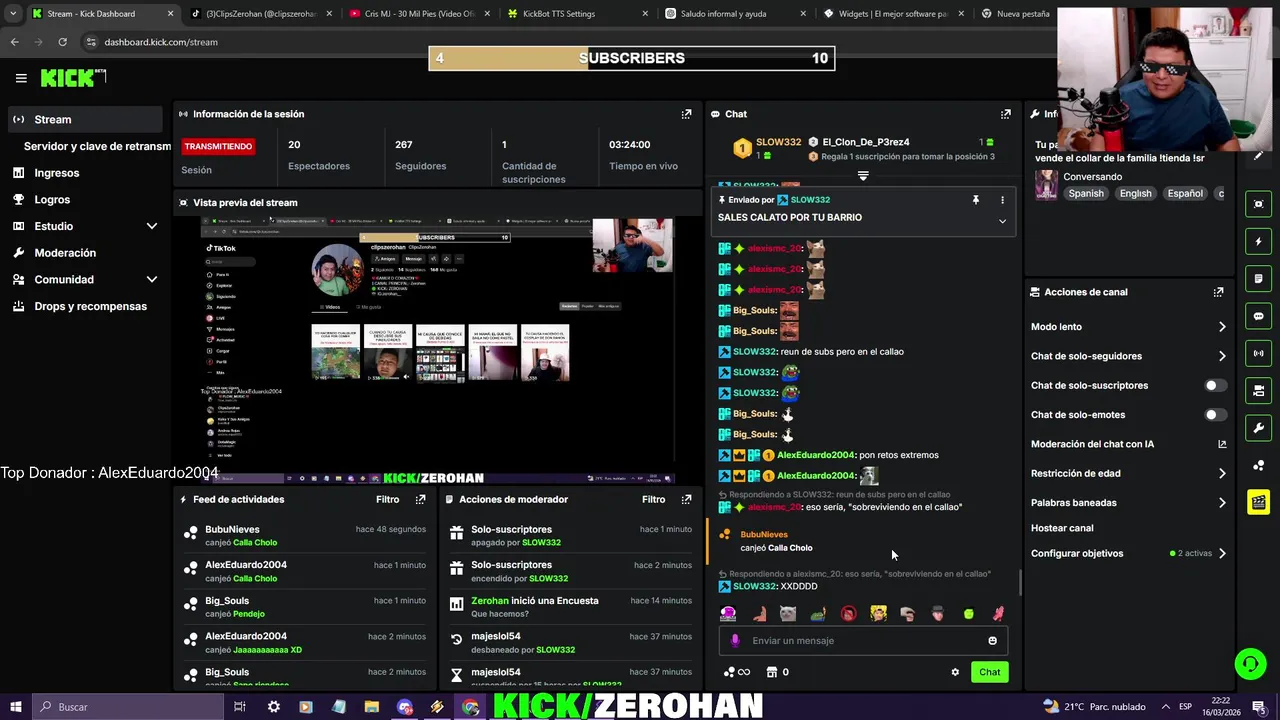Go to Logros in the sidebar
The width and height of the screenshot is (1280, 720).
(x=52, y=200)
